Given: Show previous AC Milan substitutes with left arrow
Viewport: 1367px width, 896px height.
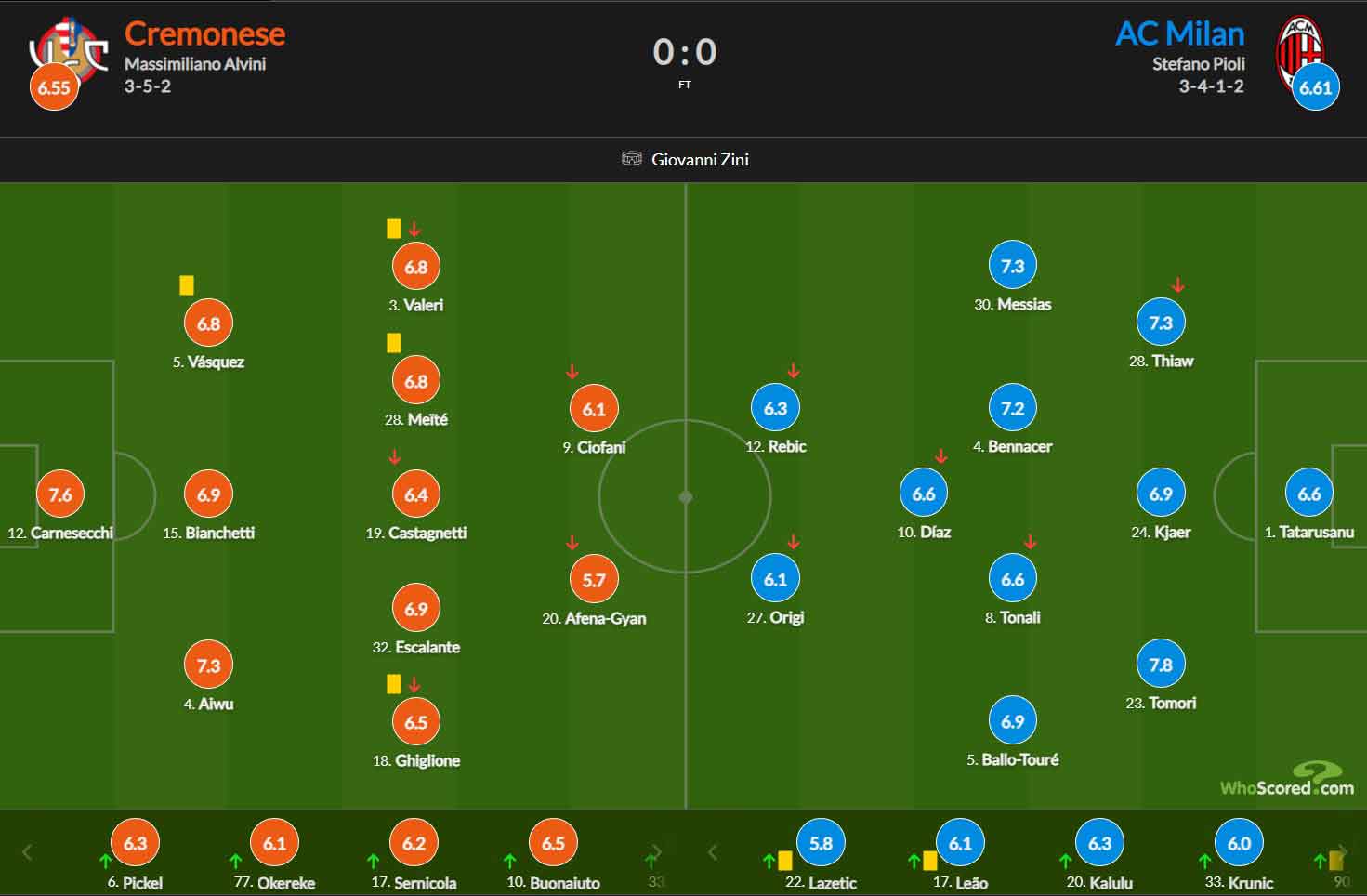Looking at the screenshot, I should pyautogui.click(x=713, y=852).
